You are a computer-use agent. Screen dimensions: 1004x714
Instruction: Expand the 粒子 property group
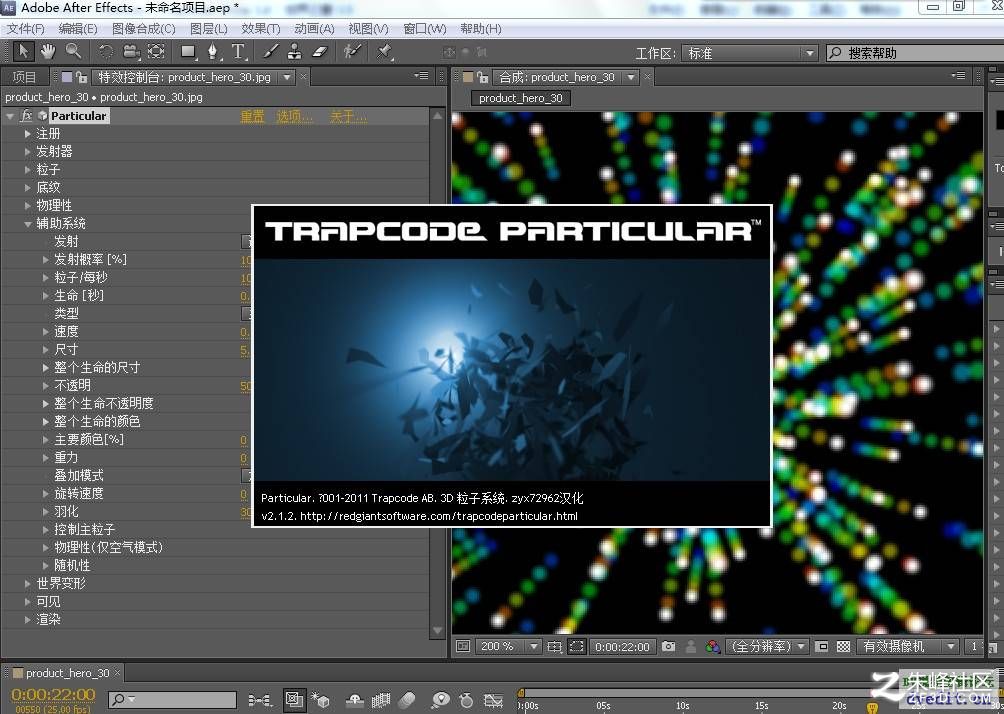[28, 170]
